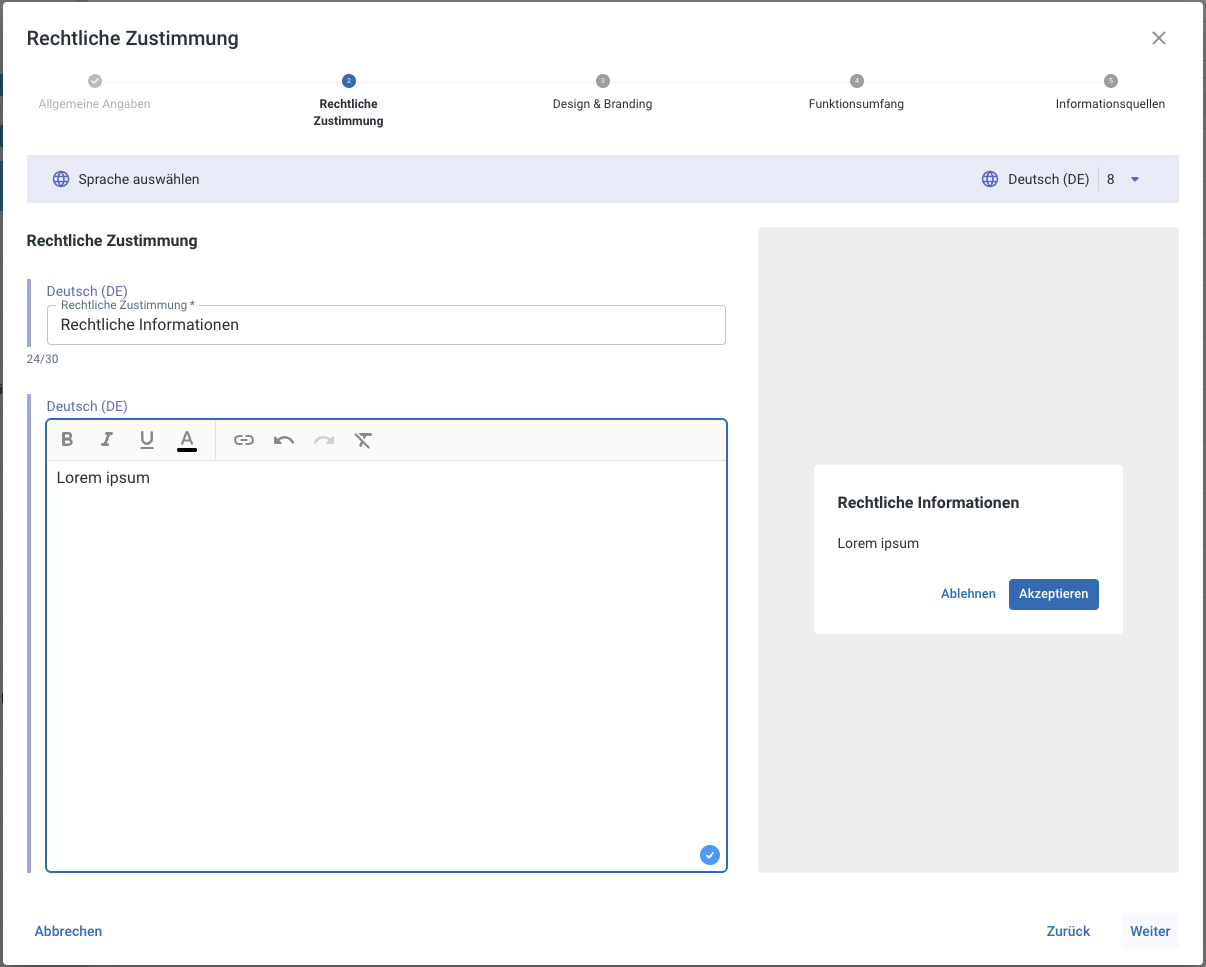The height and width of the screenshot is (967, 1206).
Task: Toggle bold formatting in the editor toolbar
Action: coord(67,439)
